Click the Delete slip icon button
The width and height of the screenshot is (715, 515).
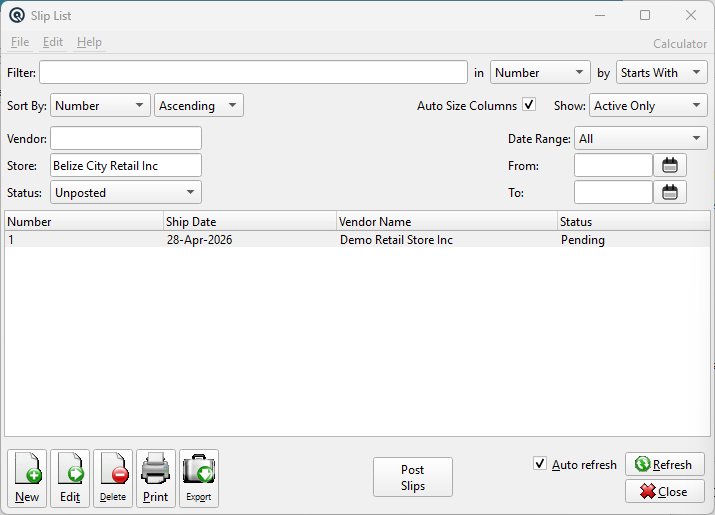(x=113, y=478)
